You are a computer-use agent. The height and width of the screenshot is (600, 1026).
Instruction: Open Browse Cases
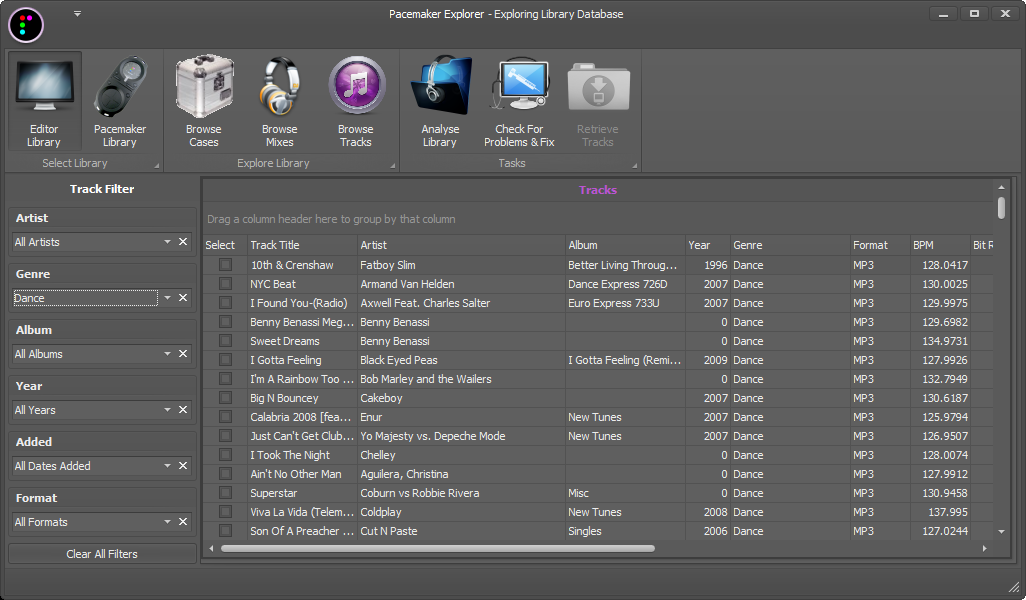pos(203,101)
